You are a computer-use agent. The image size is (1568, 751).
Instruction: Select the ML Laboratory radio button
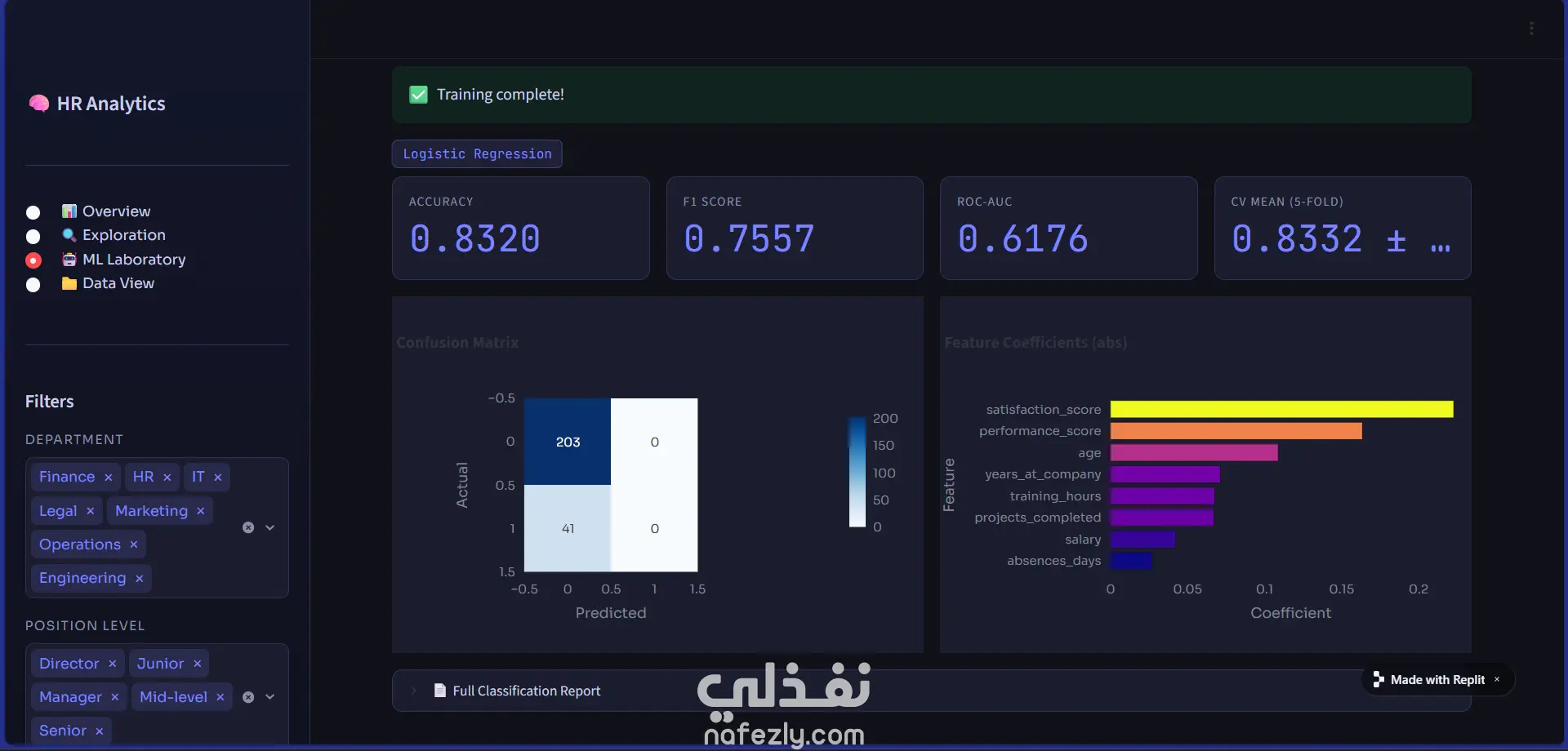pos(33,260)
